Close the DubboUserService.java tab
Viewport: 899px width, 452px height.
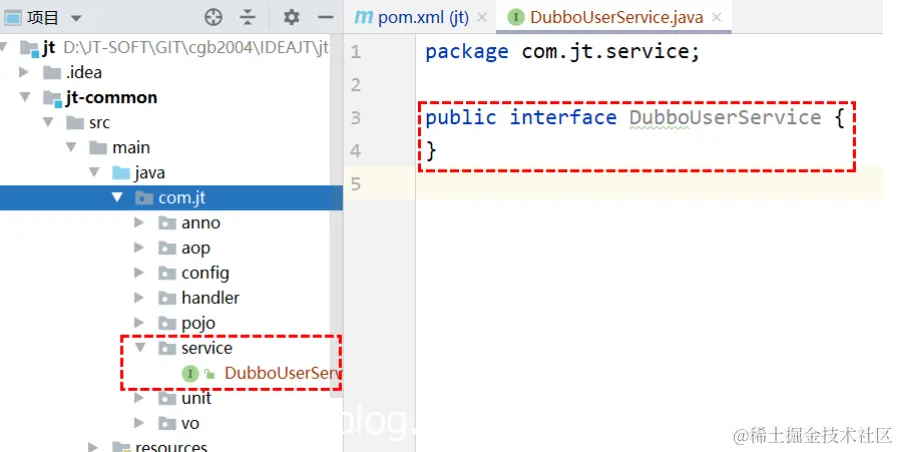(716, 17)
